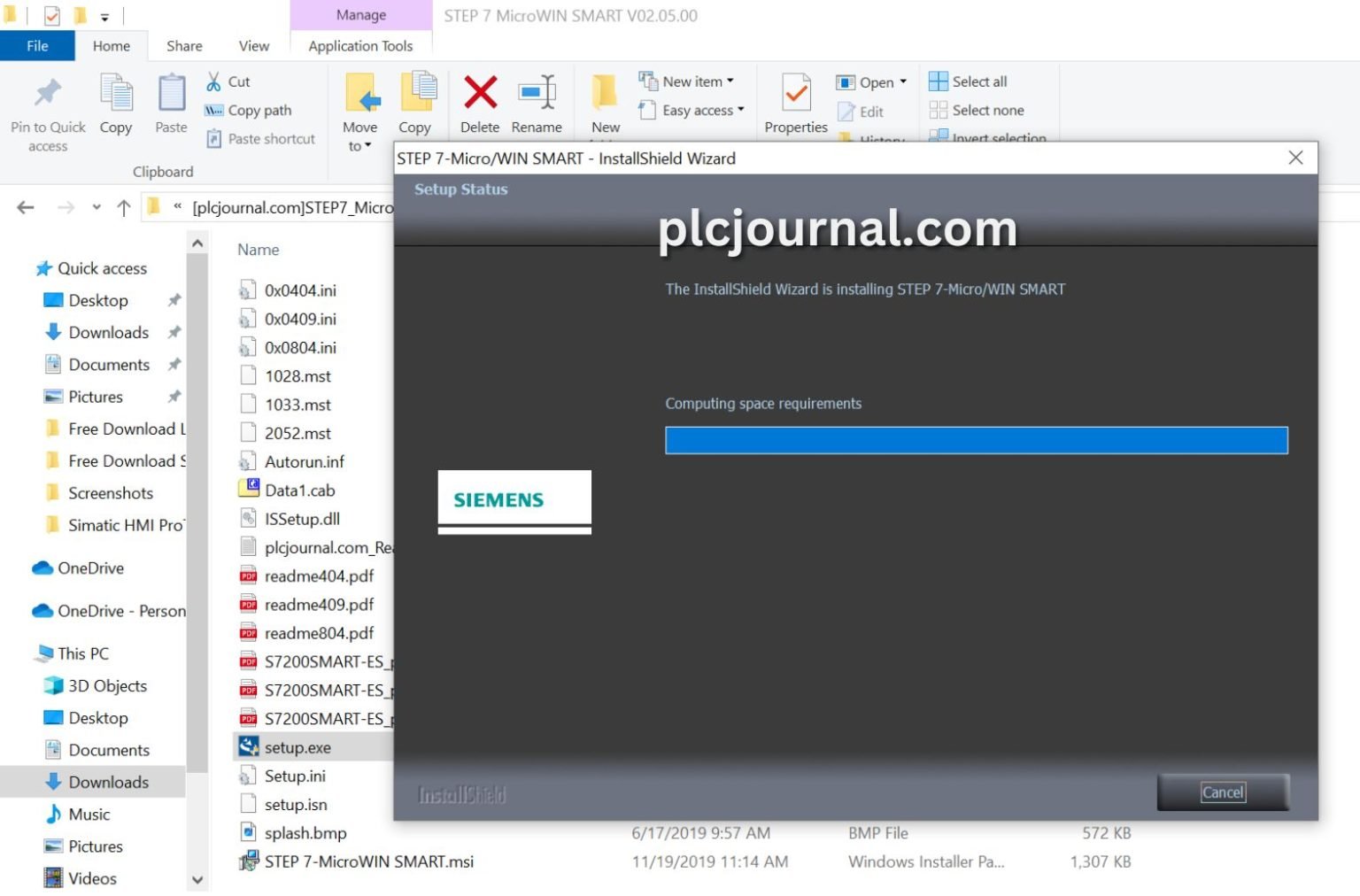Screen dimensions: 1360x896
Task: Cancel the InstallShield installation
Action: (x=1222, y=792)
